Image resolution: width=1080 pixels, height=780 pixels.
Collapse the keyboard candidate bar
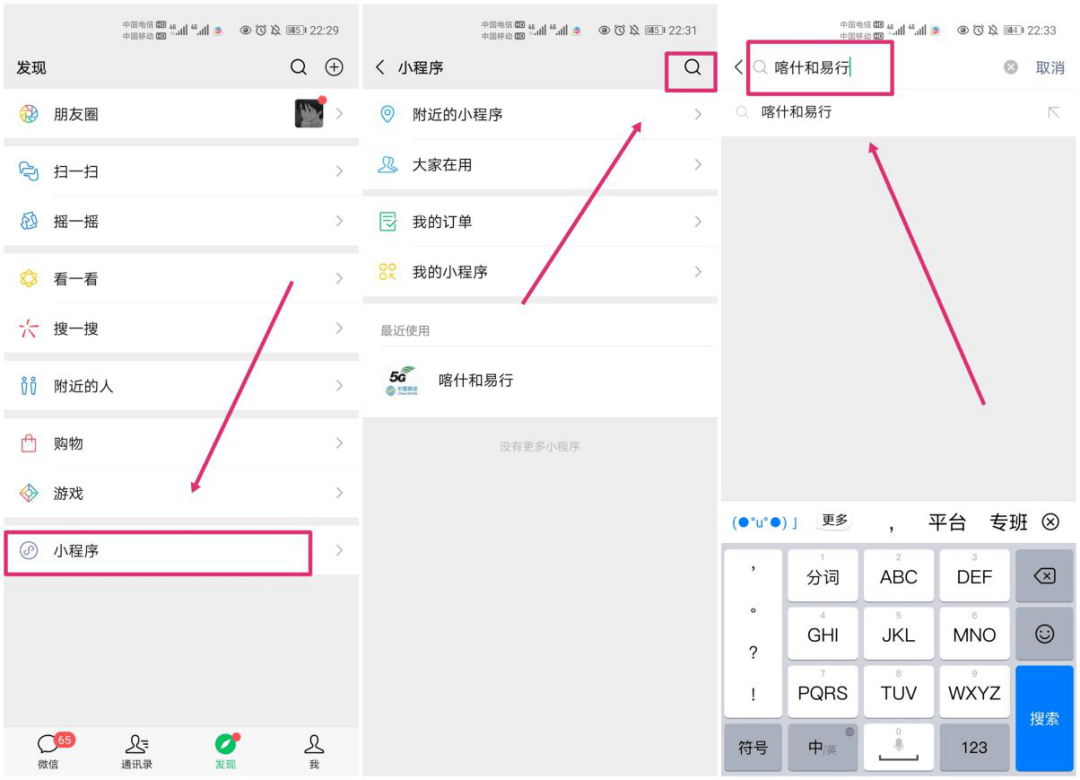[1050, 522]
